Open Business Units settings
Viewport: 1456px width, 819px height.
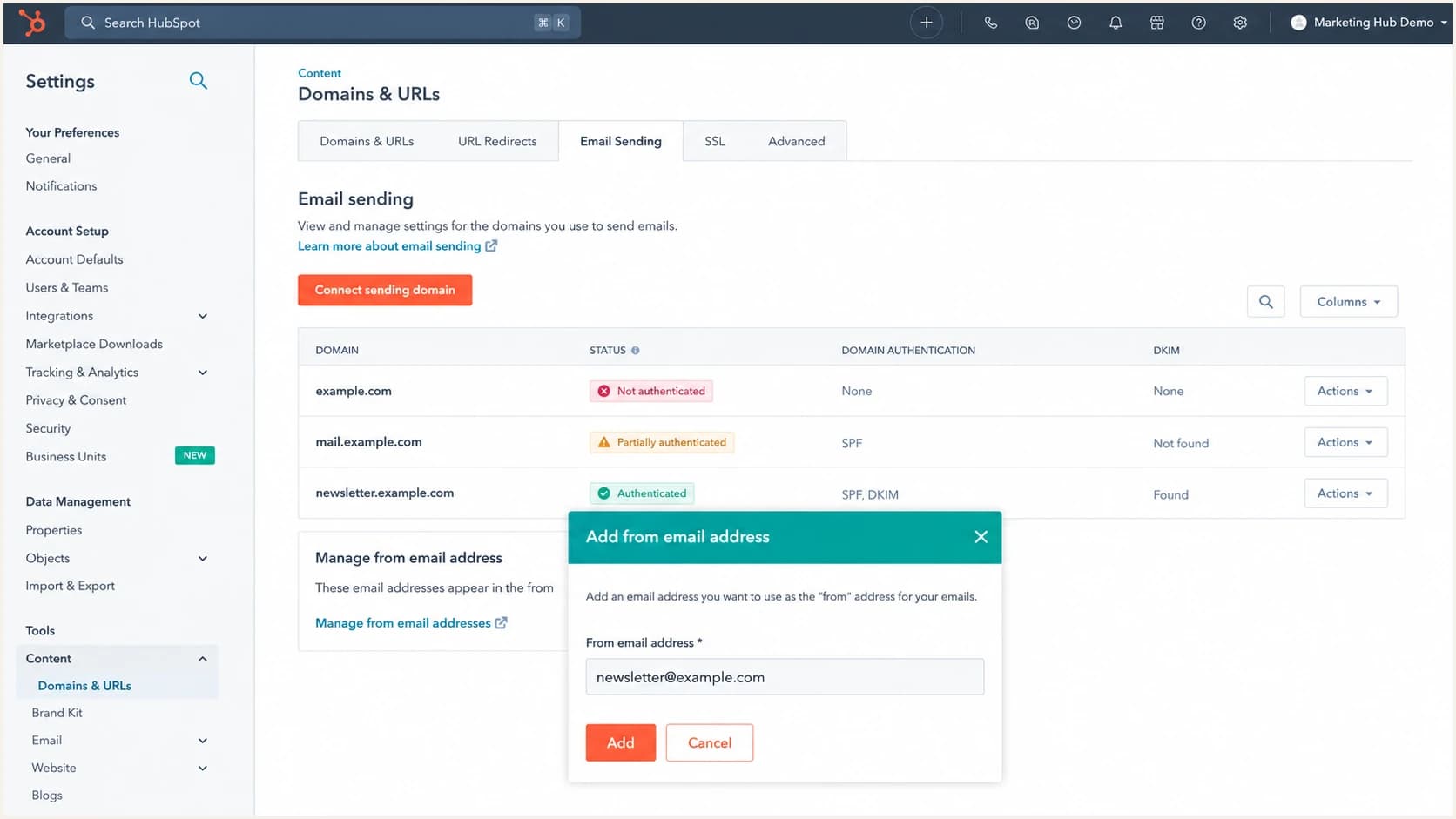point(66,457)
